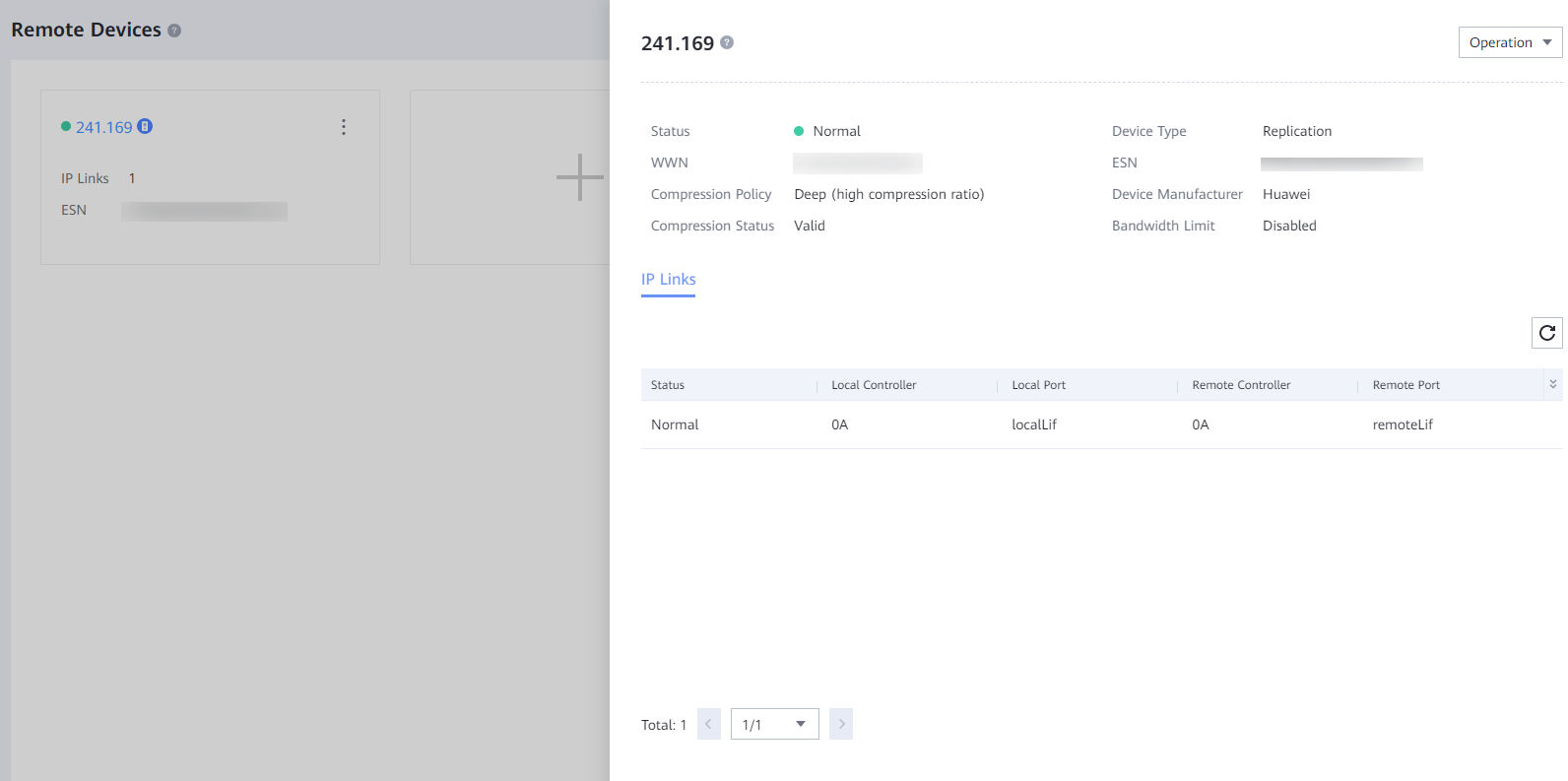This screenshot has width=1568, height=781.
Task: Click help icon beside Remote Devices heading
Action: coord(174,31)
